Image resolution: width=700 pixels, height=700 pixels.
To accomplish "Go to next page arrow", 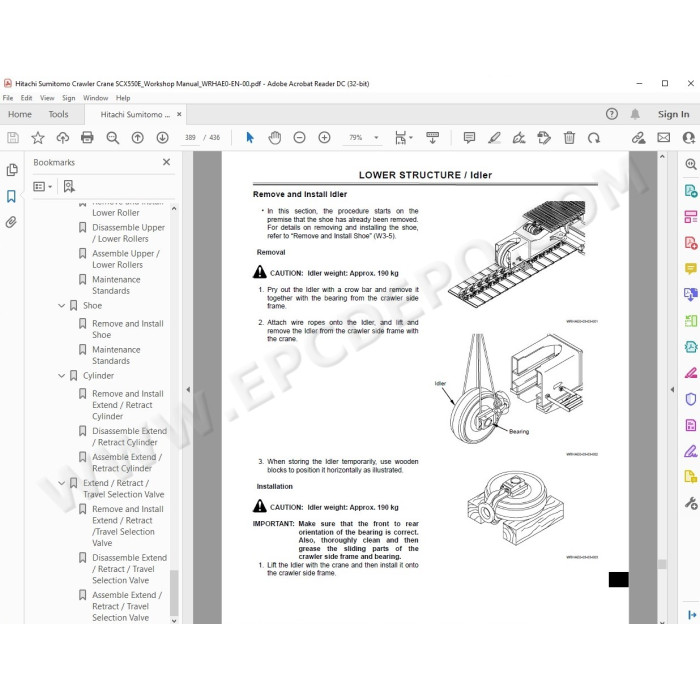I will pyautogui.click(x=162, y=138).
